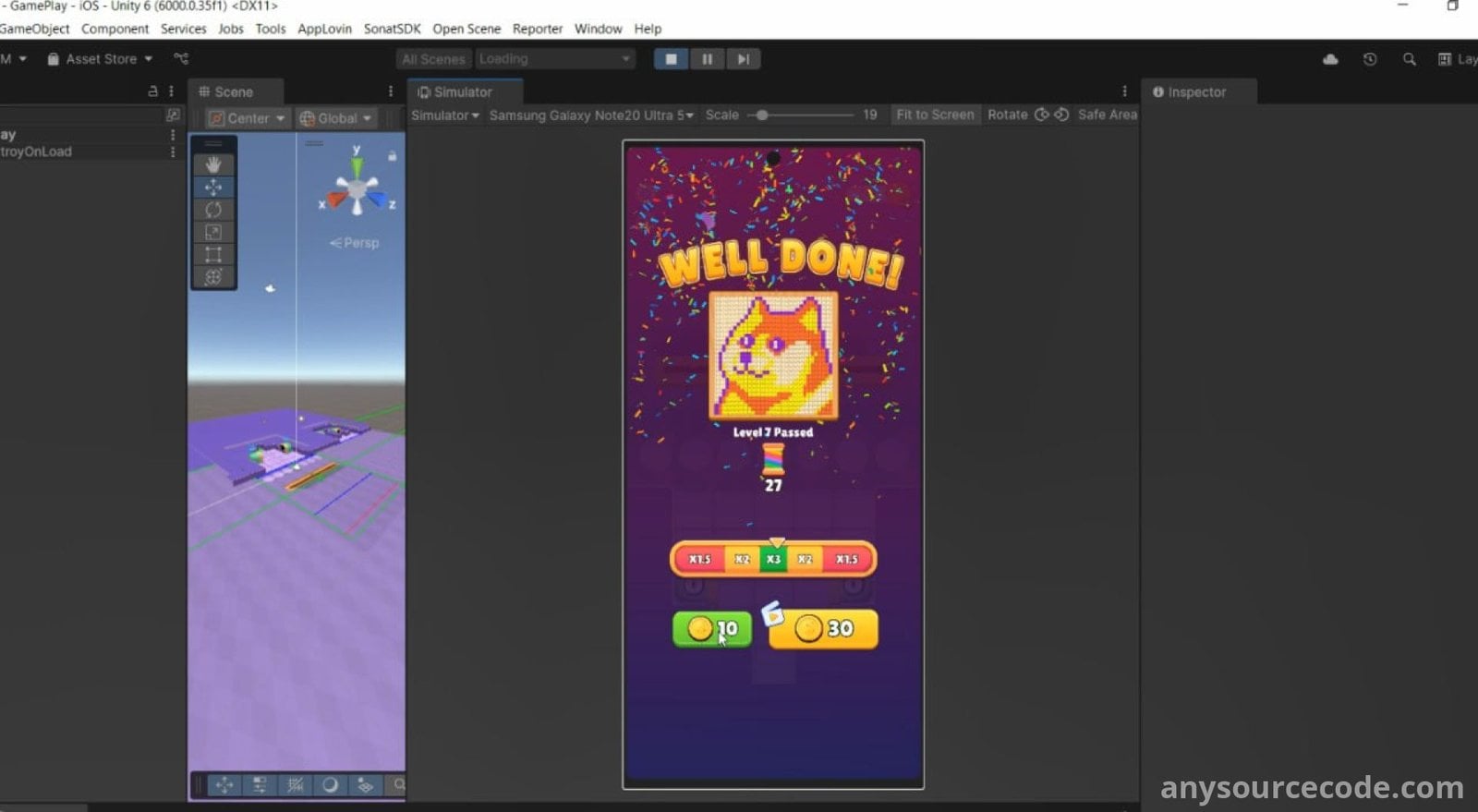Click the search magnifier in top toolbar

pyautogui.click(x=1409, y=59)
